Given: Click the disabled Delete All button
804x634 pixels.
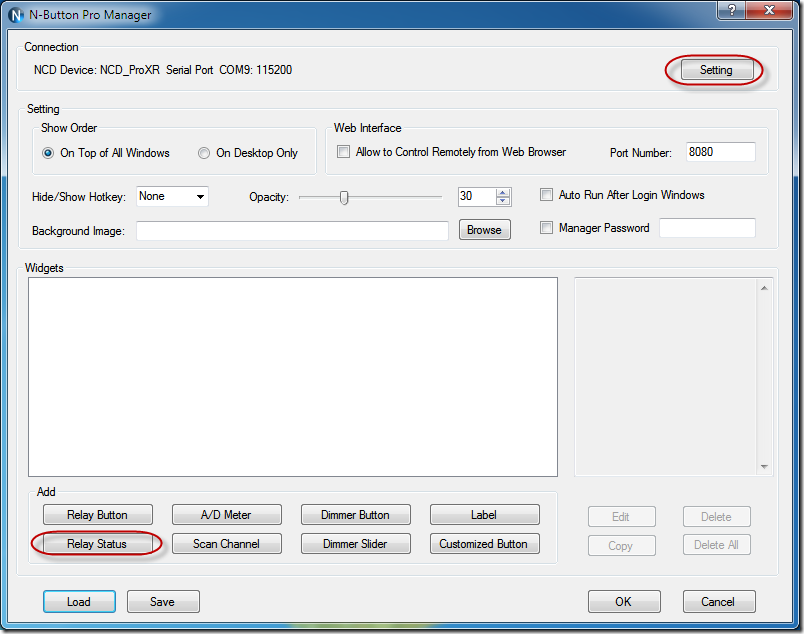Looking at the screenshot, I should (x=716, y=545).
